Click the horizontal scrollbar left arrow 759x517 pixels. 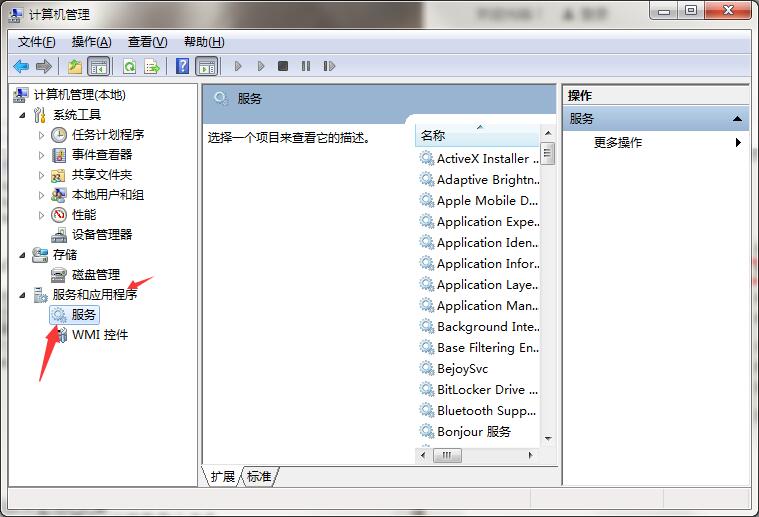(x=424, y=455)
